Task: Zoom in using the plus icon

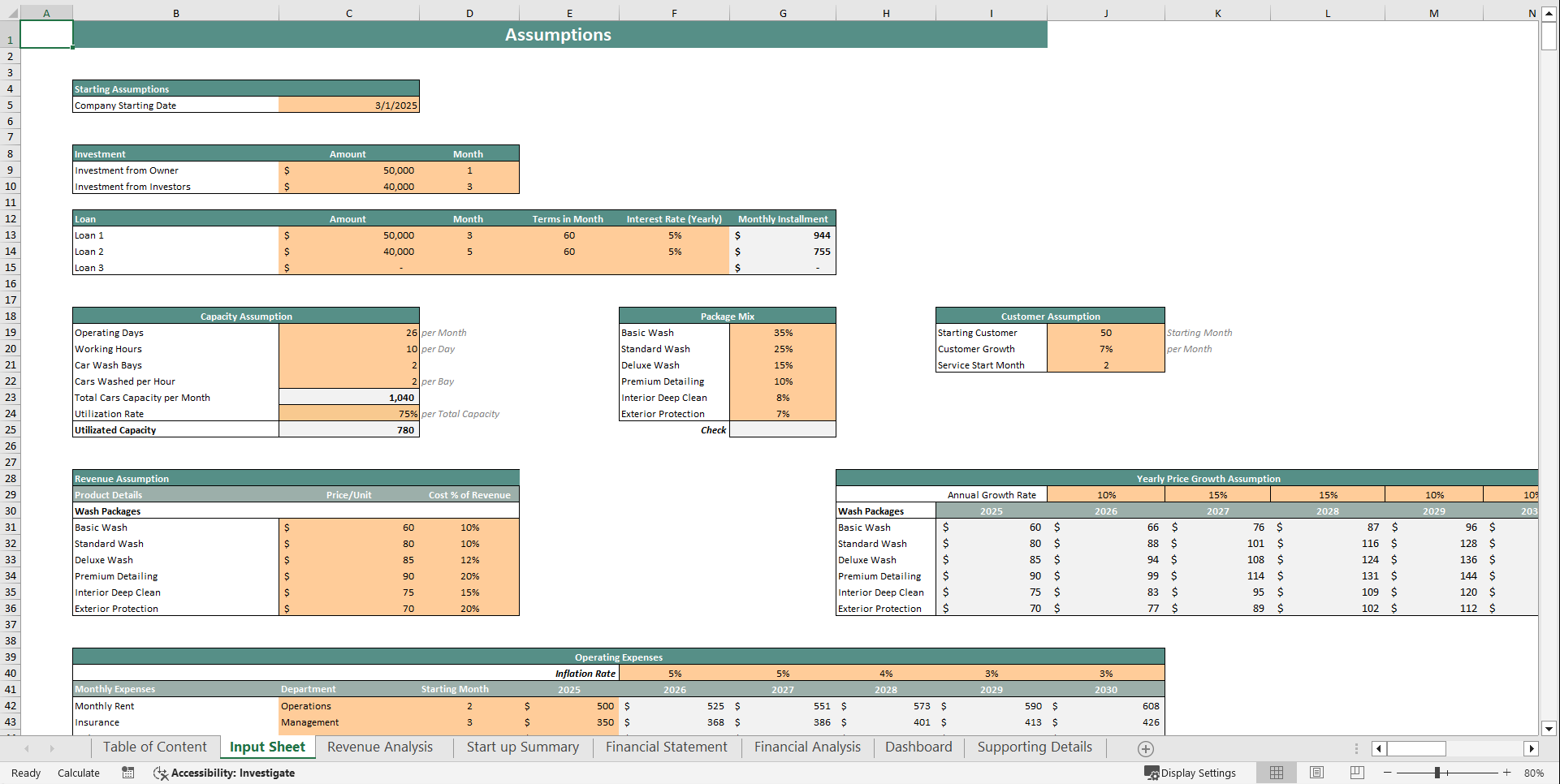Action: pyautogui.click(x=1506, y=773)
